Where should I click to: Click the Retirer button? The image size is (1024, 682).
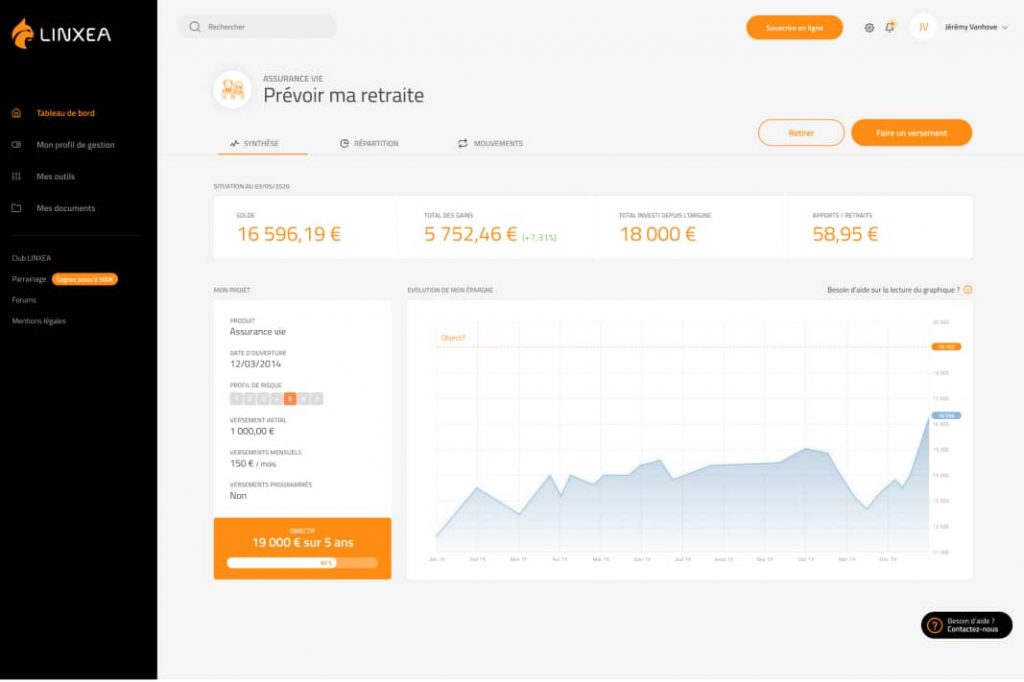coord(801,133)
